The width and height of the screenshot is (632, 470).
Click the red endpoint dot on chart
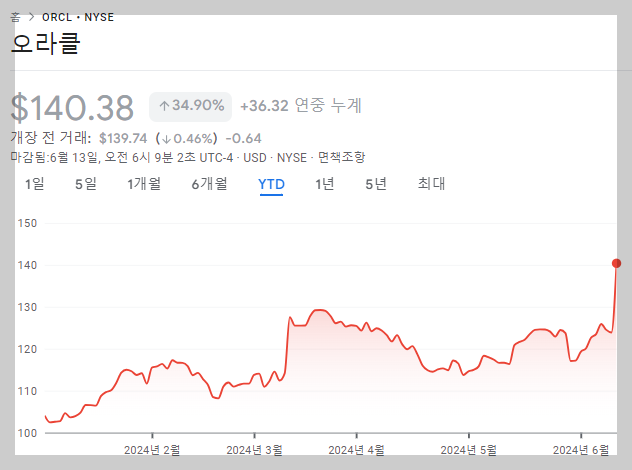click(616, 263)
